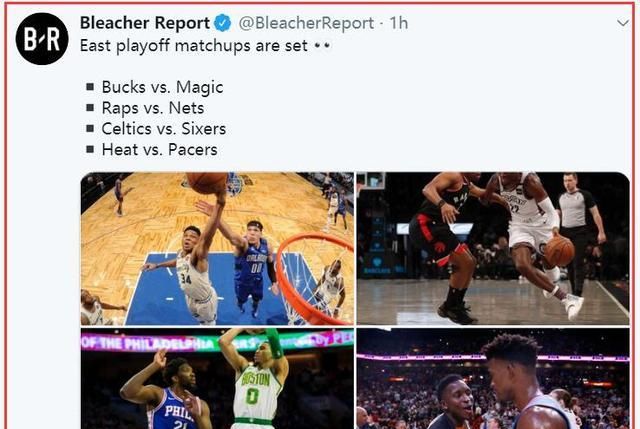Select the "East playoff matchups are set" text
640x429 pixels.
[194, 46]
